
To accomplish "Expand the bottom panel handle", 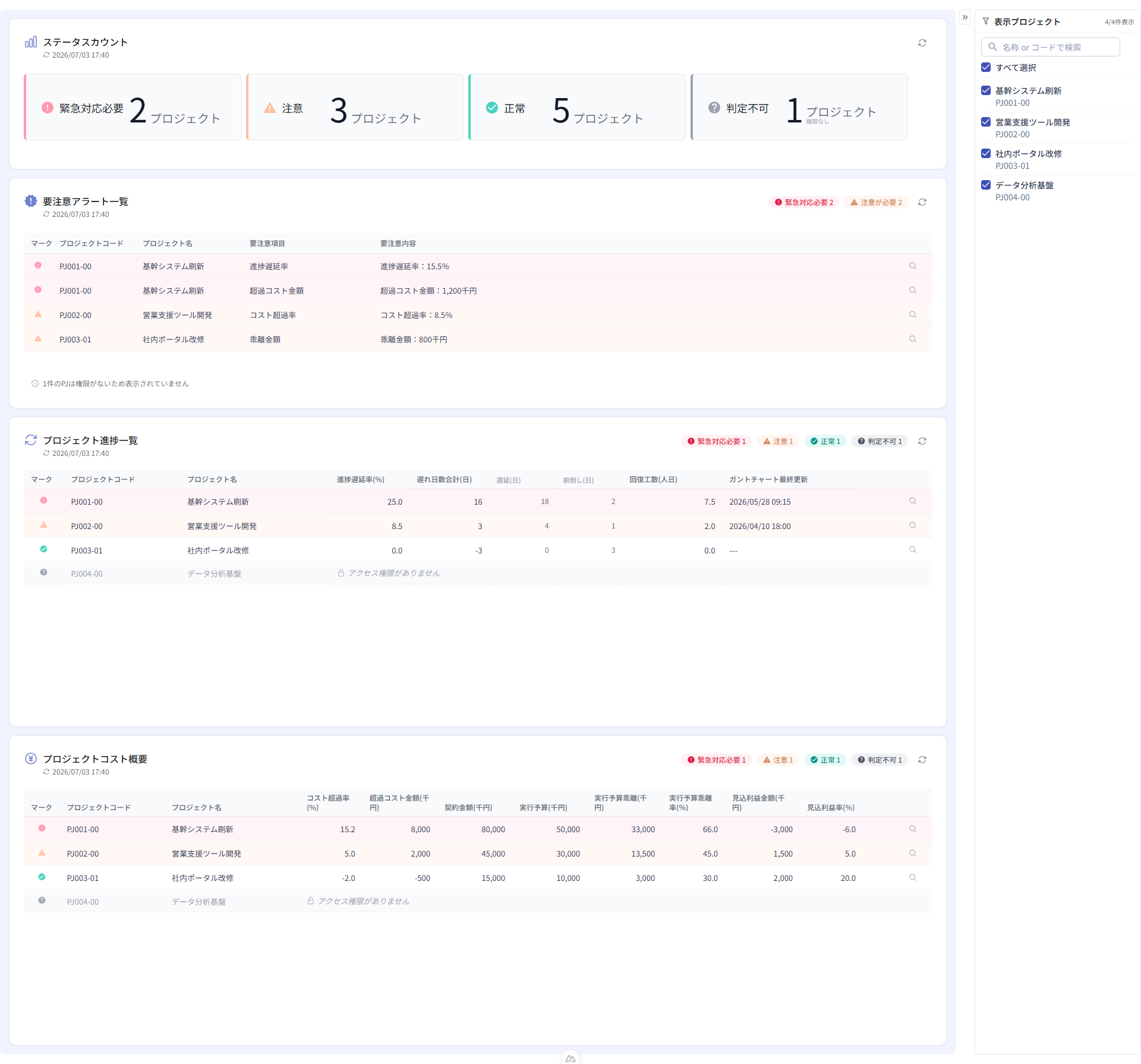I will click(x=570, y=1058).
